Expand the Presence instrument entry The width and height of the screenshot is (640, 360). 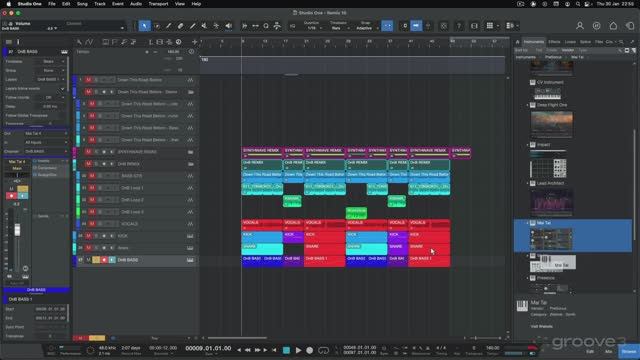(x=527, y=278)
